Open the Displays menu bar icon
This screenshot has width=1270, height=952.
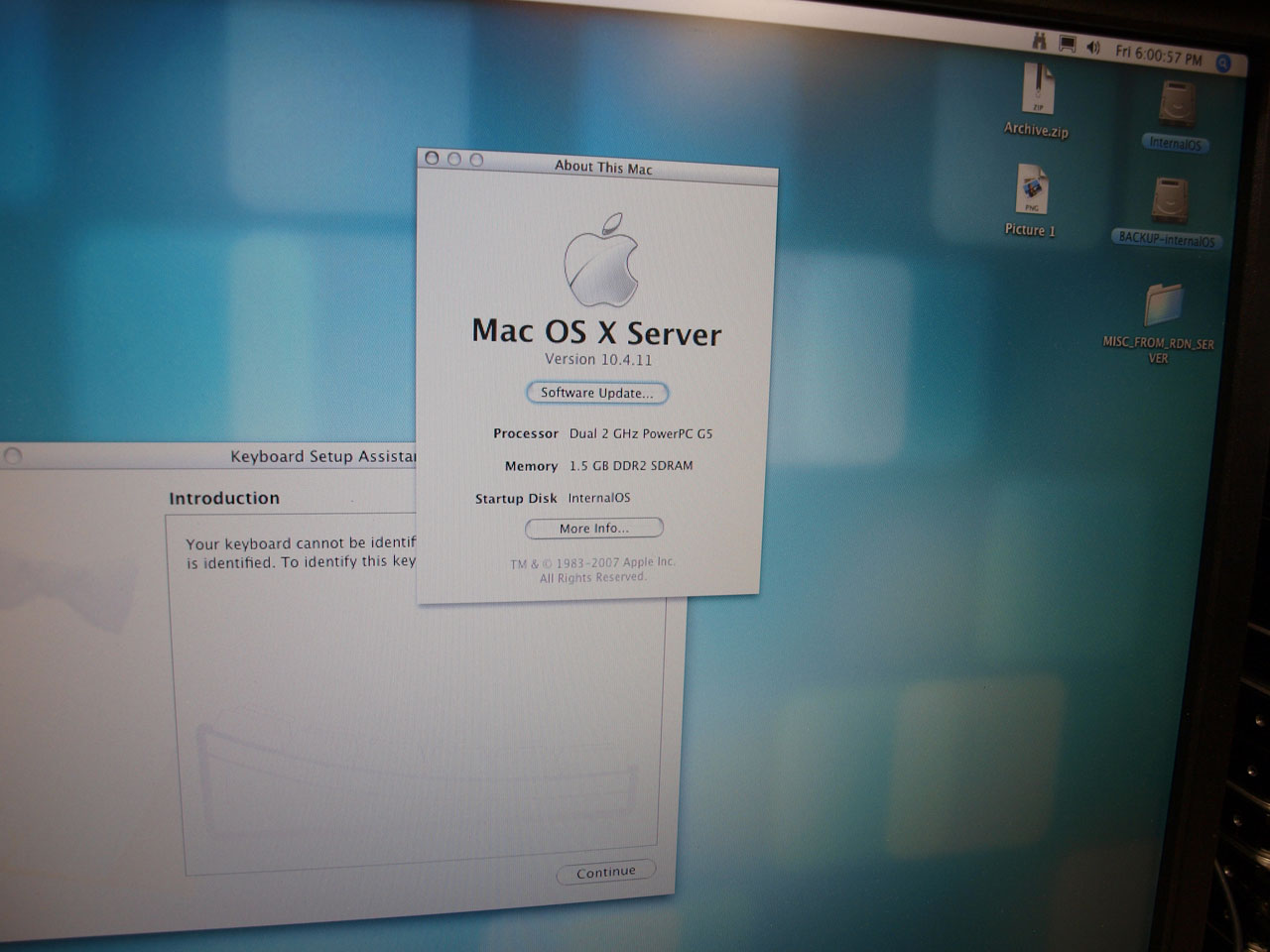tap(1068, 44)
